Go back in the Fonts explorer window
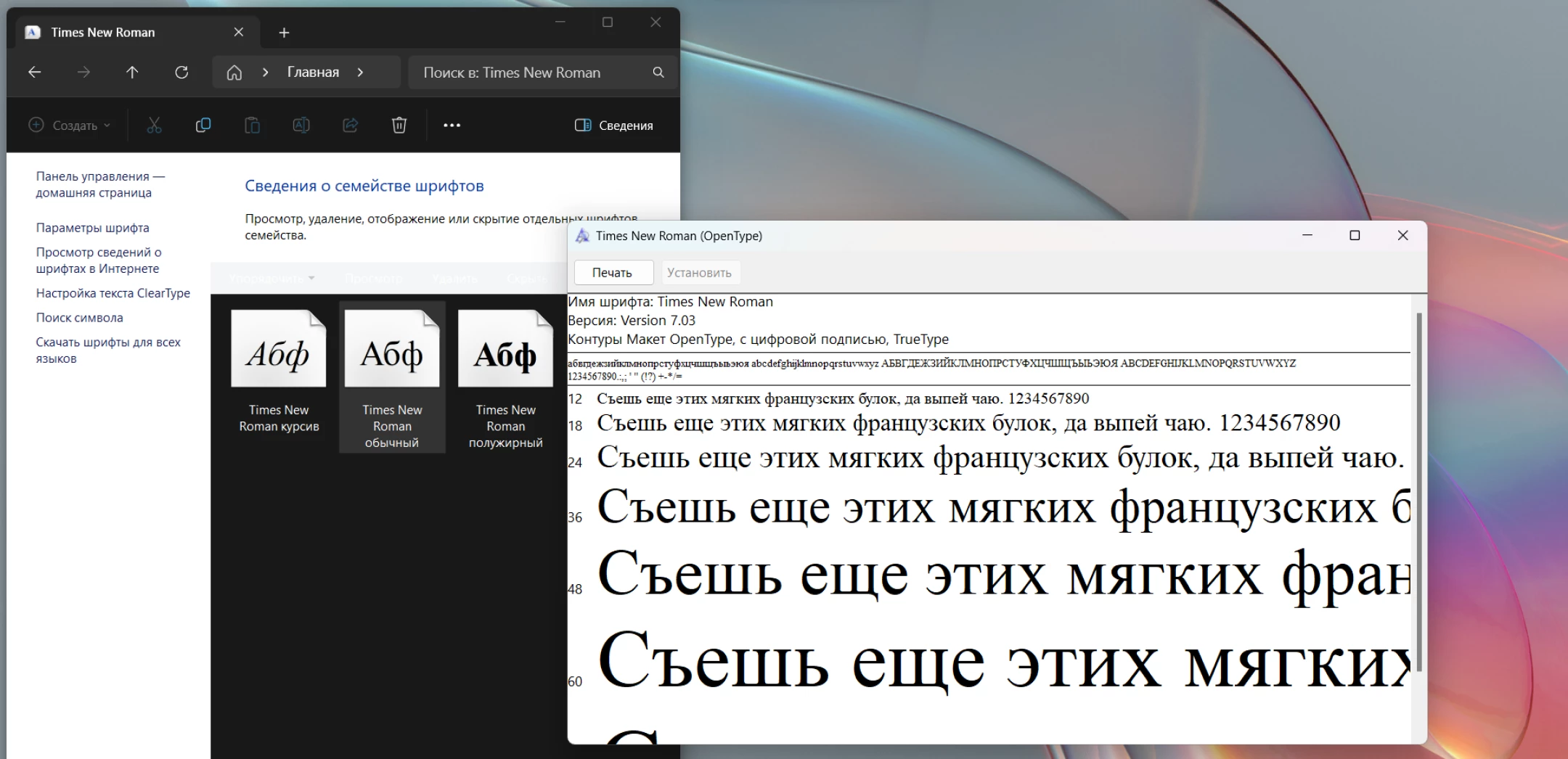Screen dimensions: 1568x759 click(34, 72)
